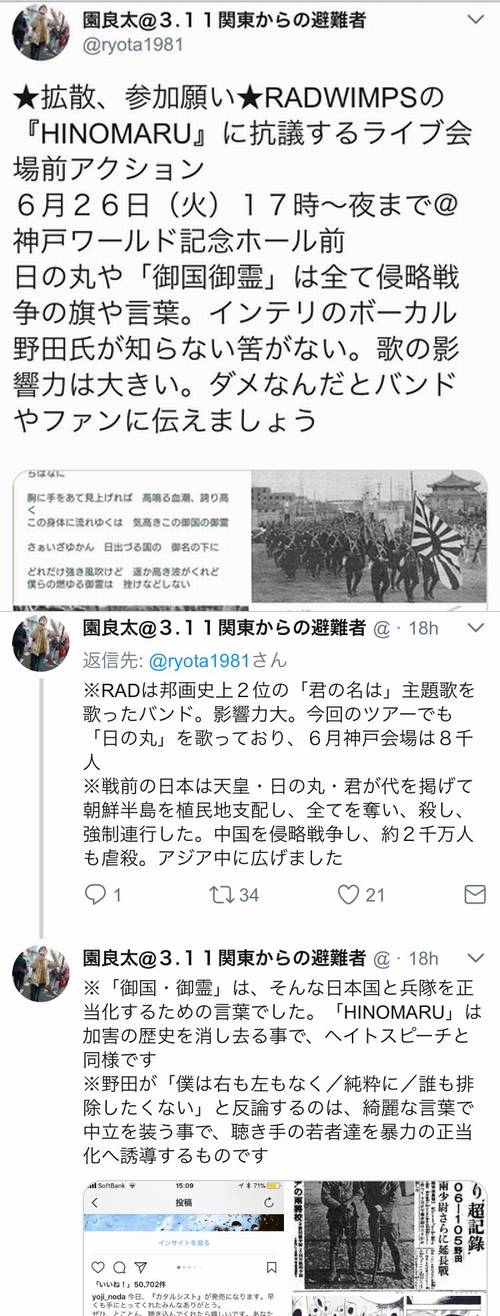Tap the heart icon in the embedded Instagram post
The image size is (500, 1316).
[x=98, y=1267]
